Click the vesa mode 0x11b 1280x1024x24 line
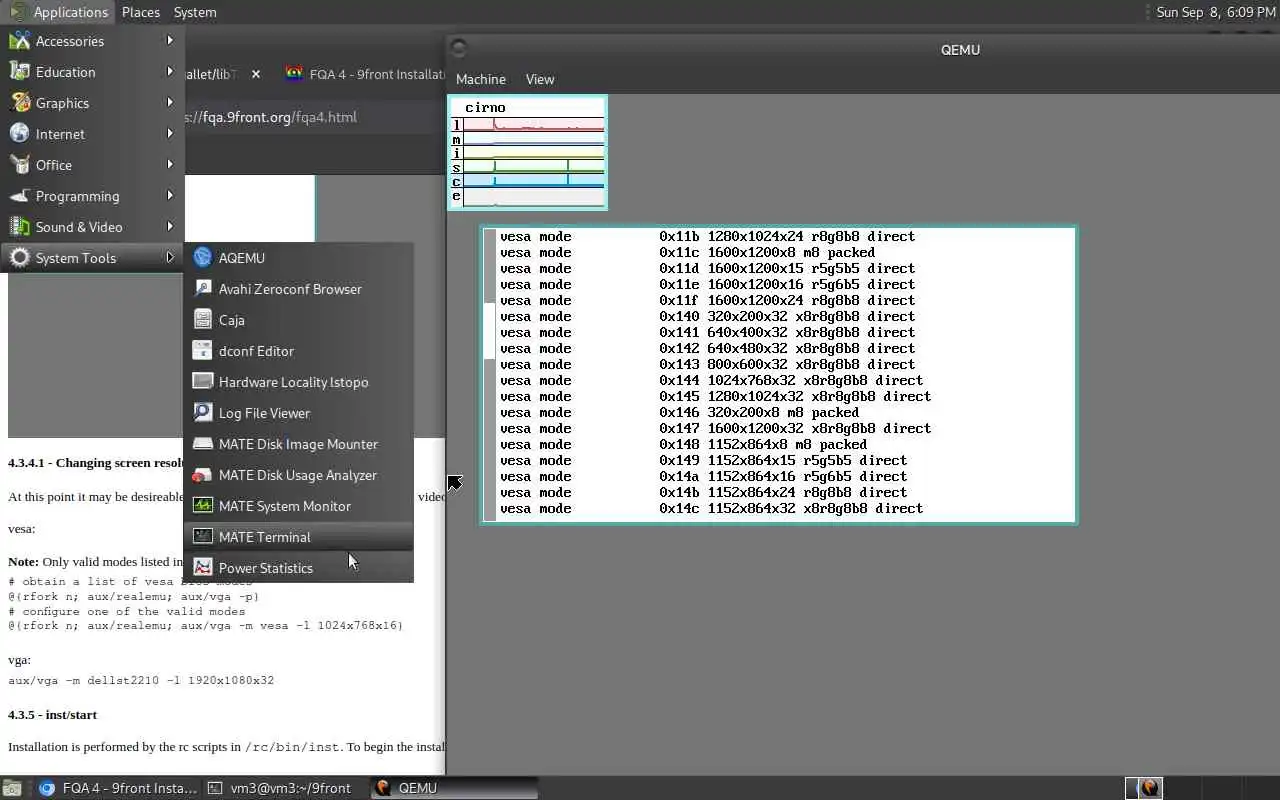Screen dimensions: 1280x800 coord(707,236)
